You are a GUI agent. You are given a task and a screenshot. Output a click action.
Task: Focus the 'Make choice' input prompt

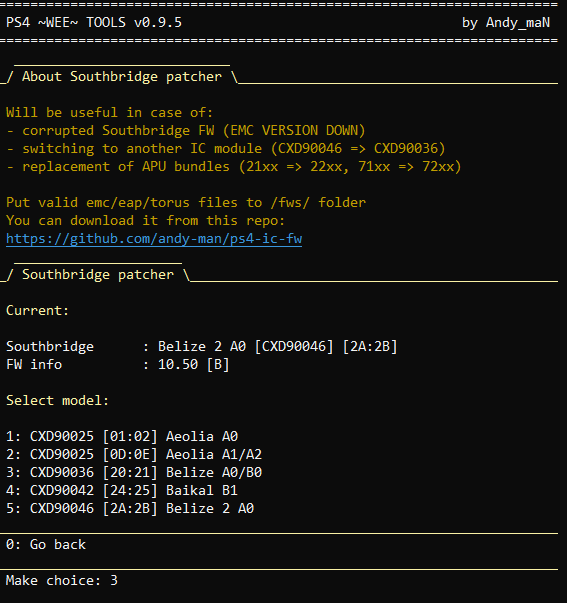click(62, 580)
